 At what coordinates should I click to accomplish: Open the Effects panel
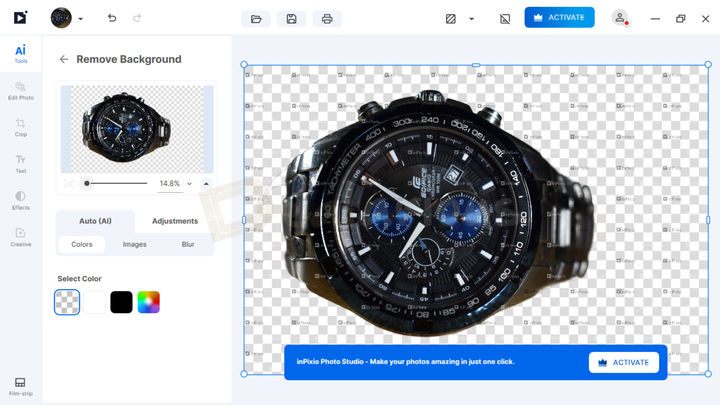pyautogui.click(x=20, y=200)
